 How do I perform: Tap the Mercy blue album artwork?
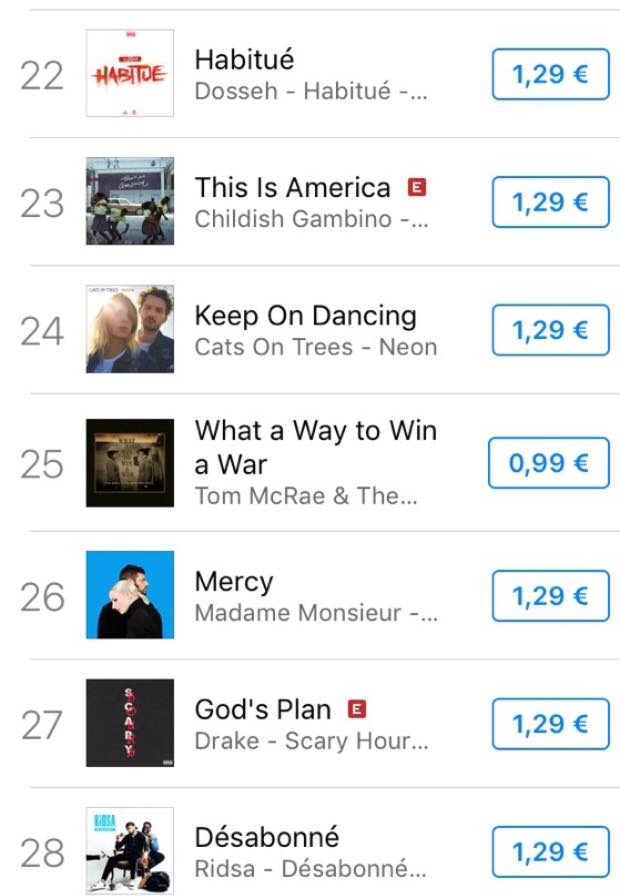[130, 595]
